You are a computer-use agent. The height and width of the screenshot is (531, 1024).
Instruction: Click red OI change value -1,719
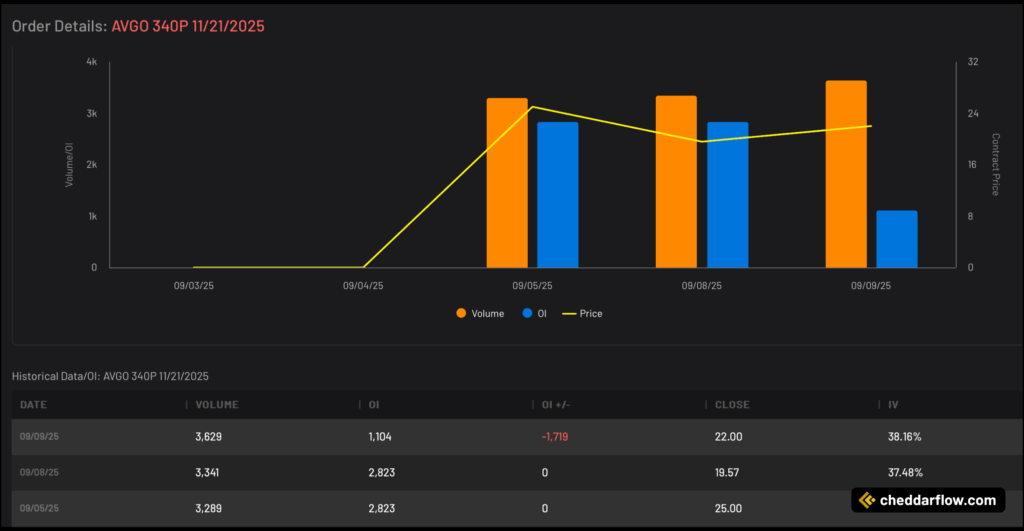pyautogui.click(x=554, y=436)
